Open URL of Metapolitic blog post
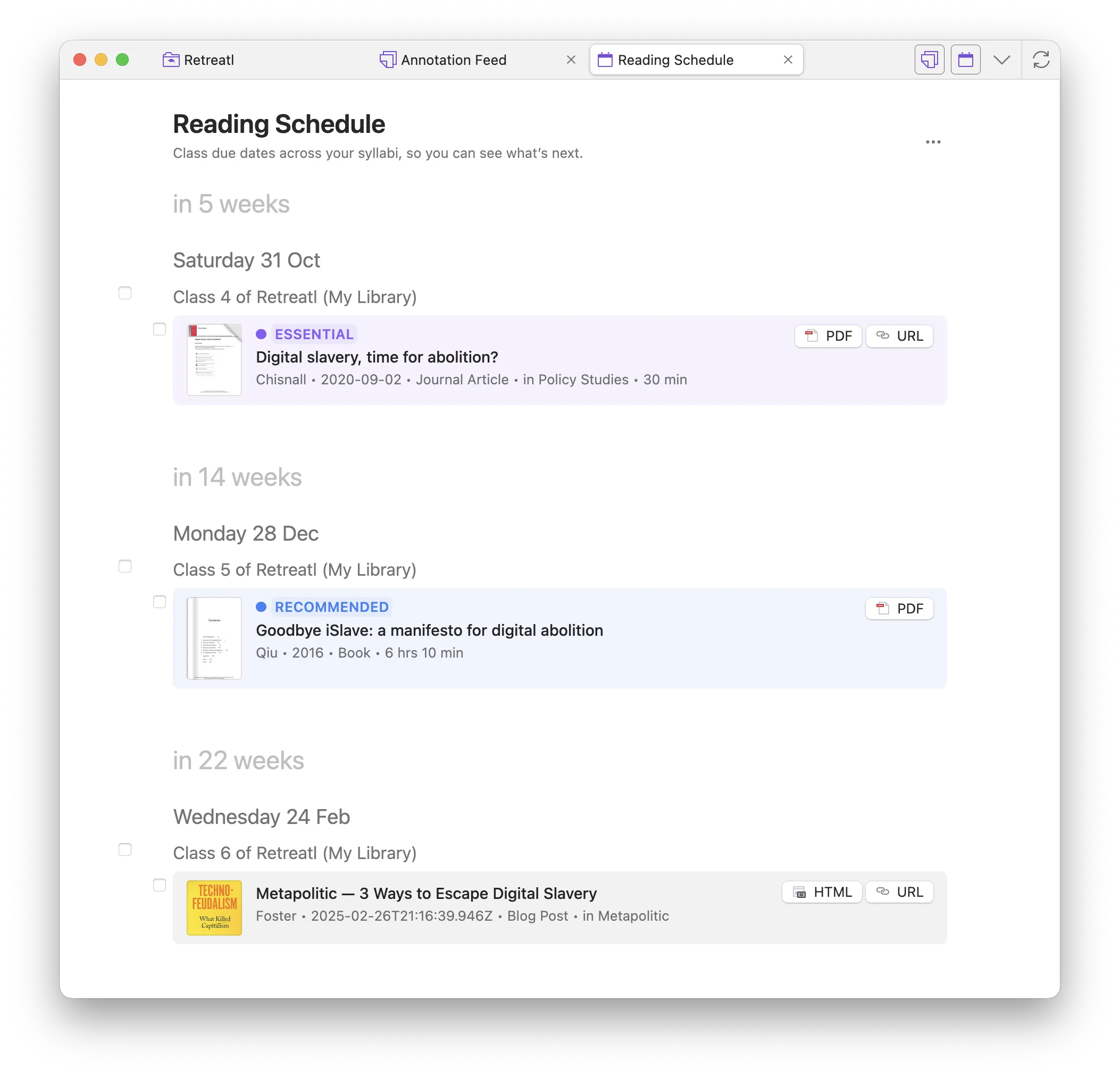The image size is (1120, 1077). [899, 892]
